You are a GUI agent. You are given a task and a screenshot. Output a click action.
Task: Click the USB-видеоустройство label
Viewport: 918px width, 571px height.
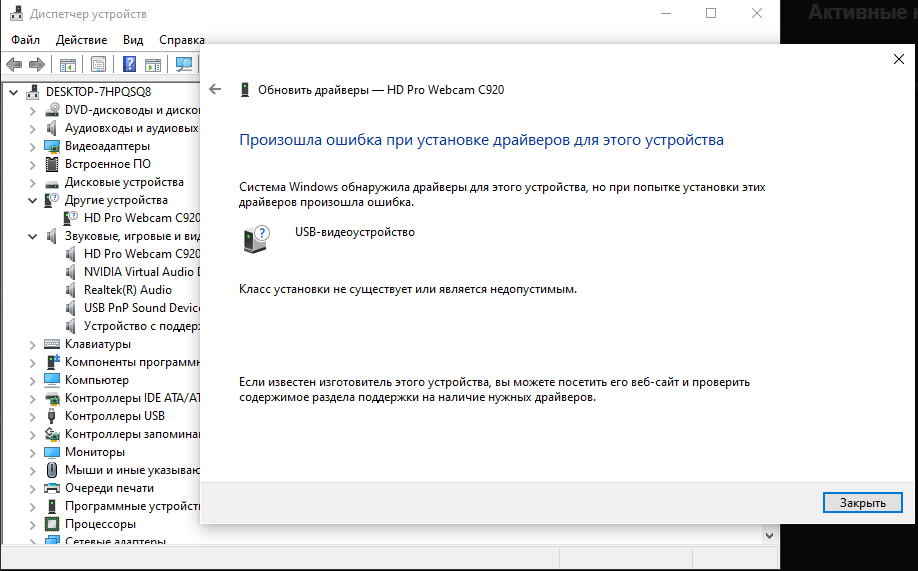pyautogui.click(x=355, y=232)
